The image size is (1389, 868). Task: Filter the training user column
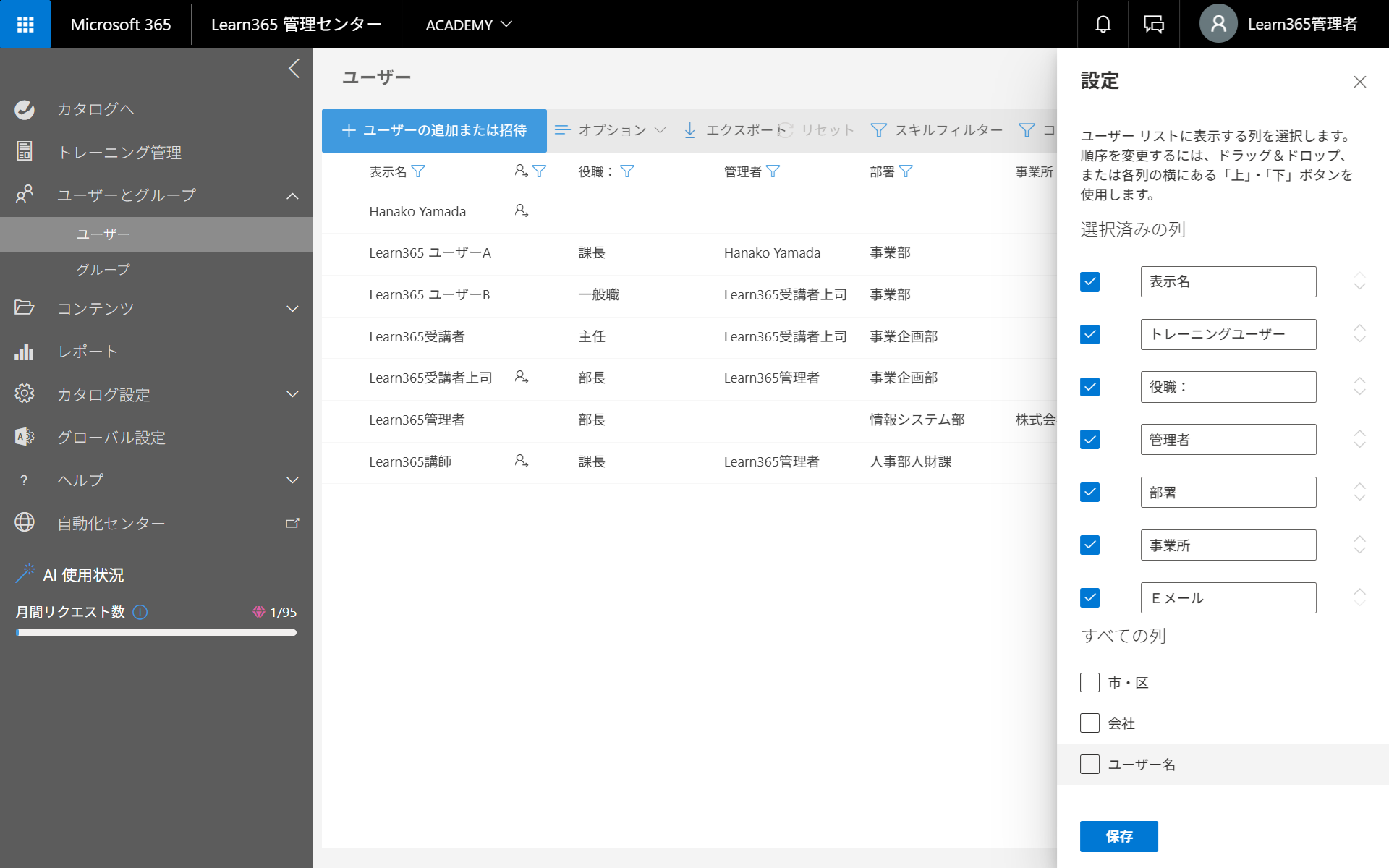(540, 171)
